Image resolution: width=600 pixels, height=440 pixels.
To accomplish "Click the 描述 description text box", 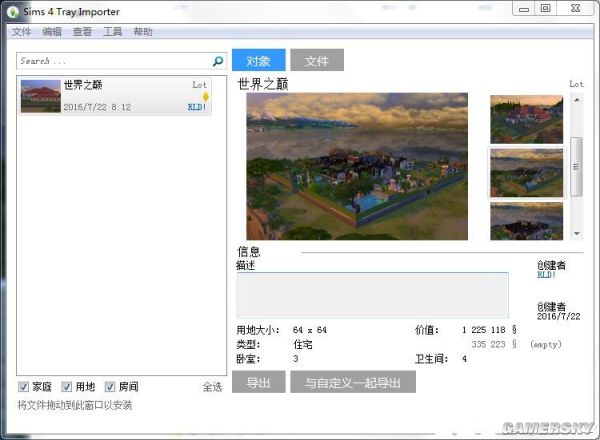I will tap(373, 295).
